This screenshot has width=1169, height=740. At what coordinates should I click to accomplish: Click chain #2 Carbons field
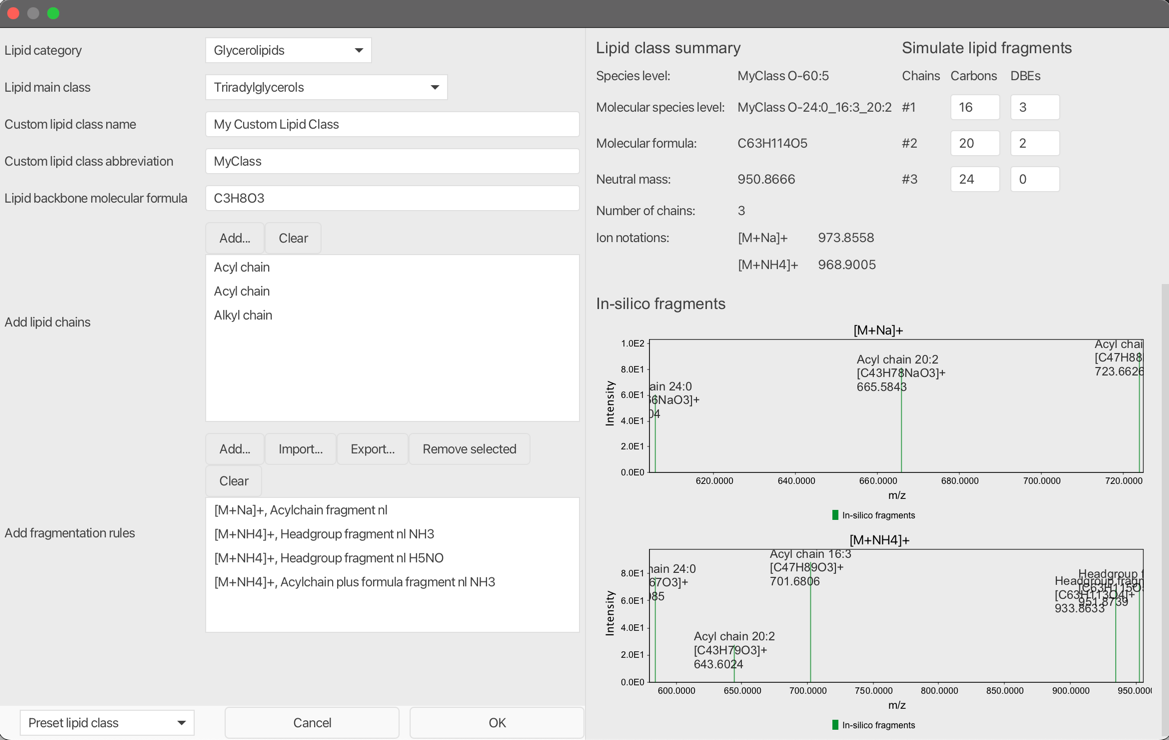point(975,143)
